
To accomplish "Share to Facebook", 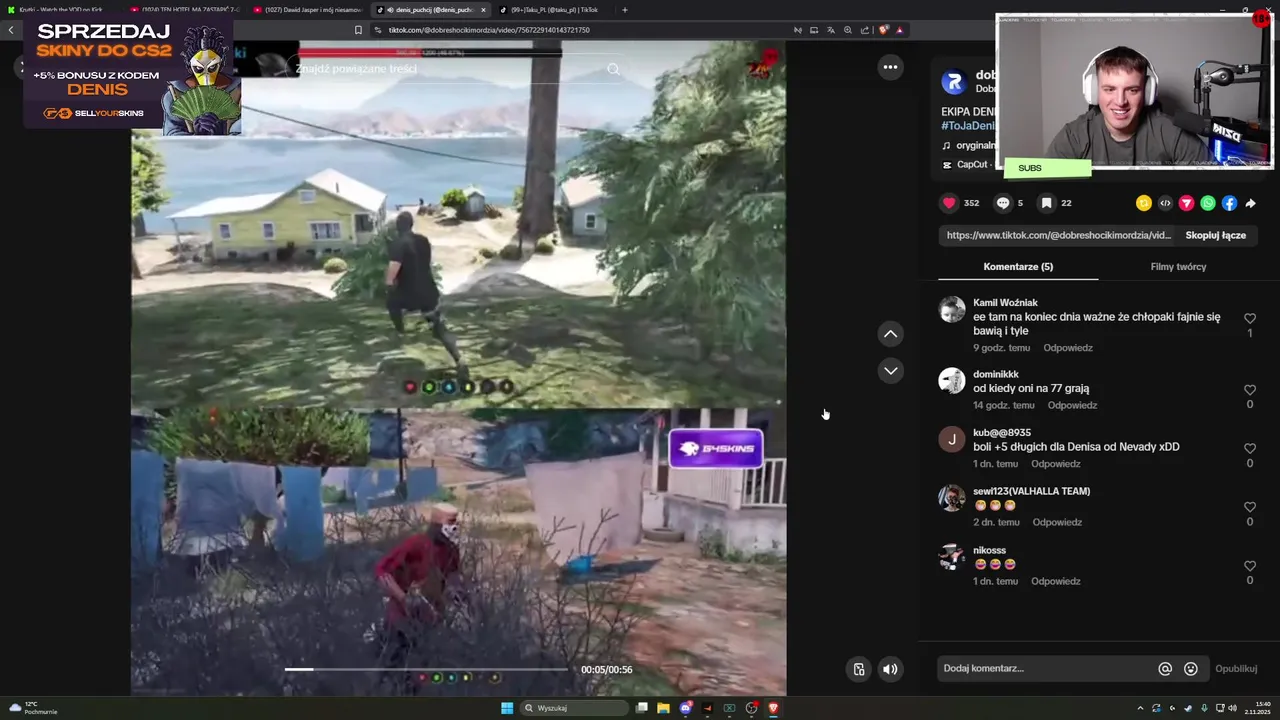I will click(x=1229, y=203).
